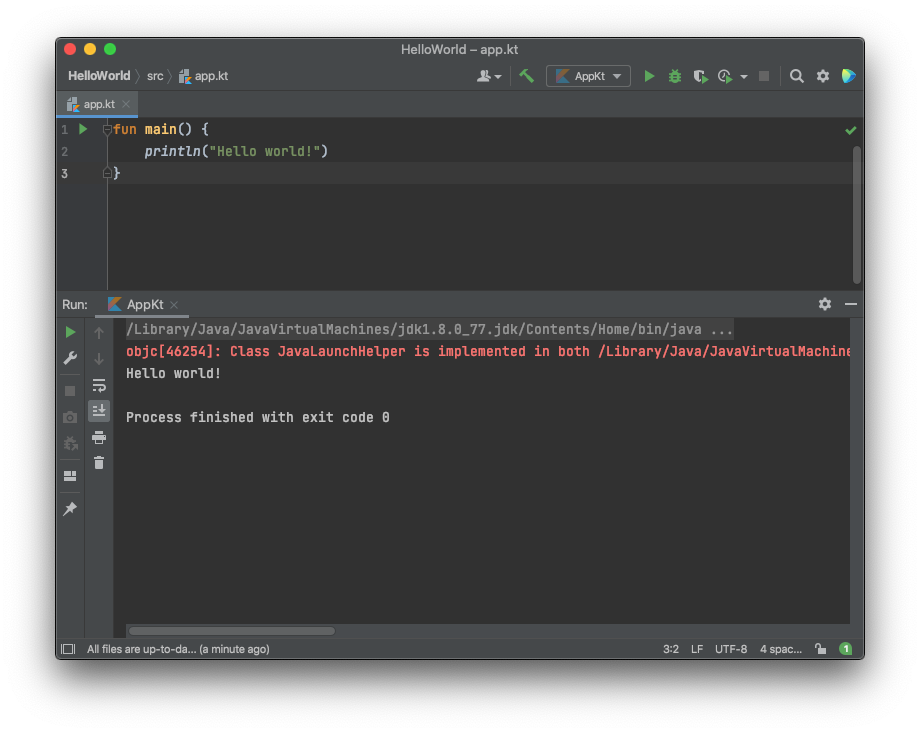The width and height of the screenshot is (920, 733).
Task: Toggle Scroll to End in console
Action: tap(99, 411)
